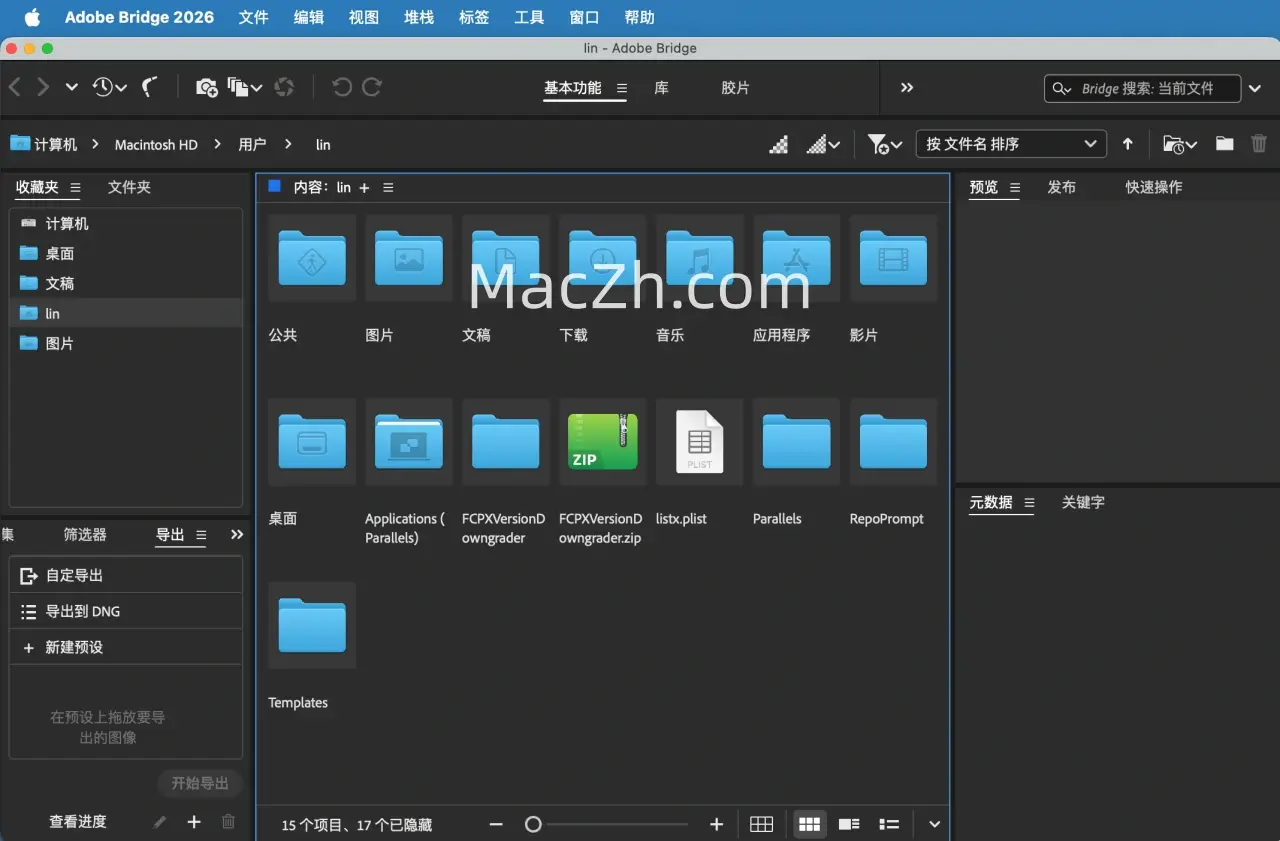
Task: Switch to the 筛选器 tab
Action: click(x=85, y=535)
